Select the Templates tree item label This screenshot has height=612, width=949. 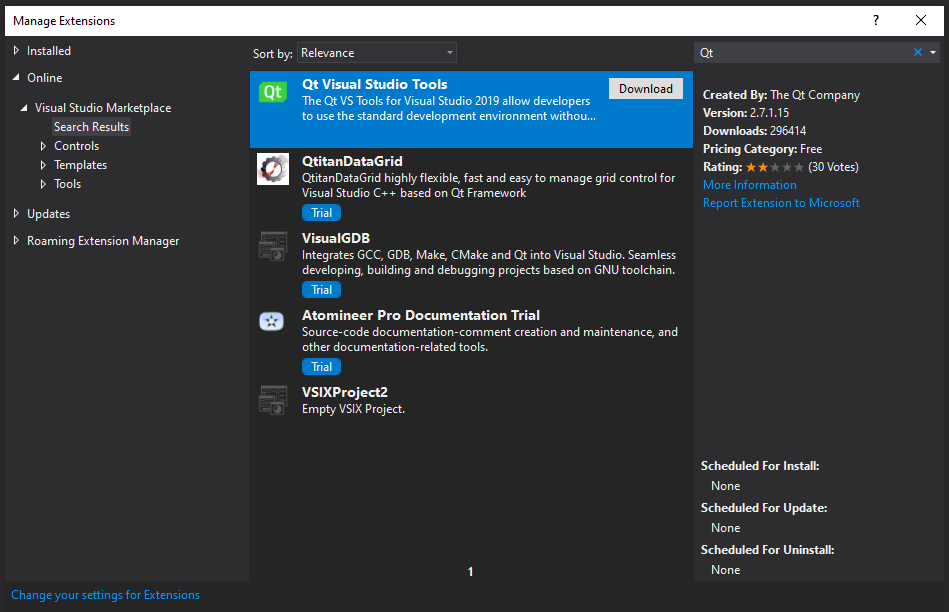(80, 165)
